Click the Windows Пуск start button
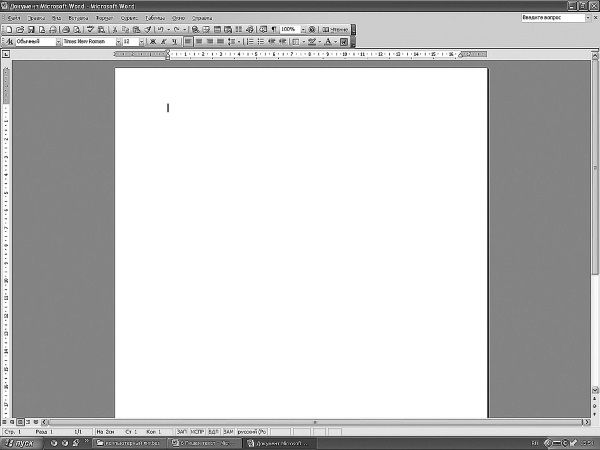 [x=22, y=442]
